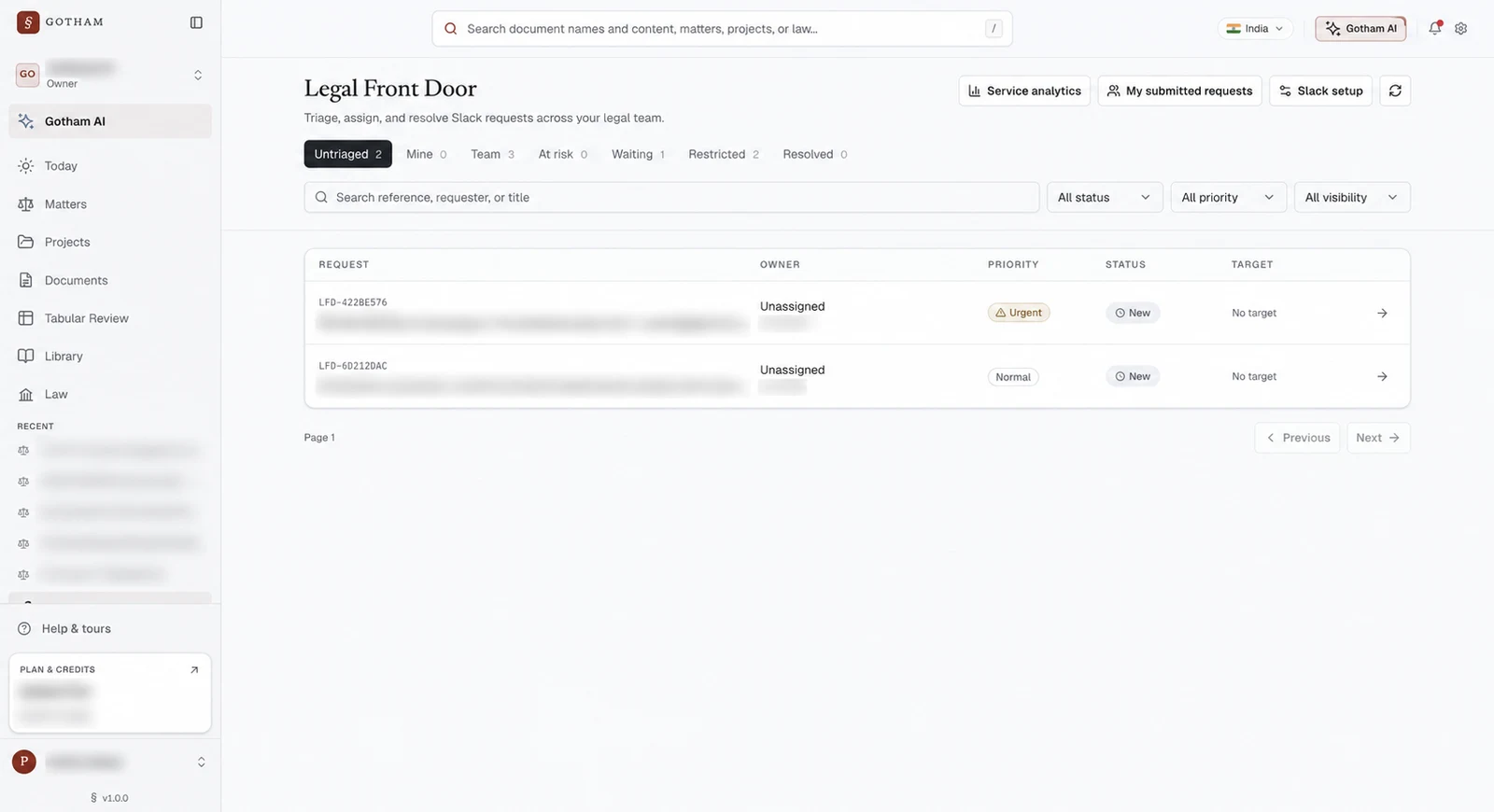Open the LFD-422BE576 request arrow
The height and width of the screenshot is (812, 1494).
tap(1382, 314)
